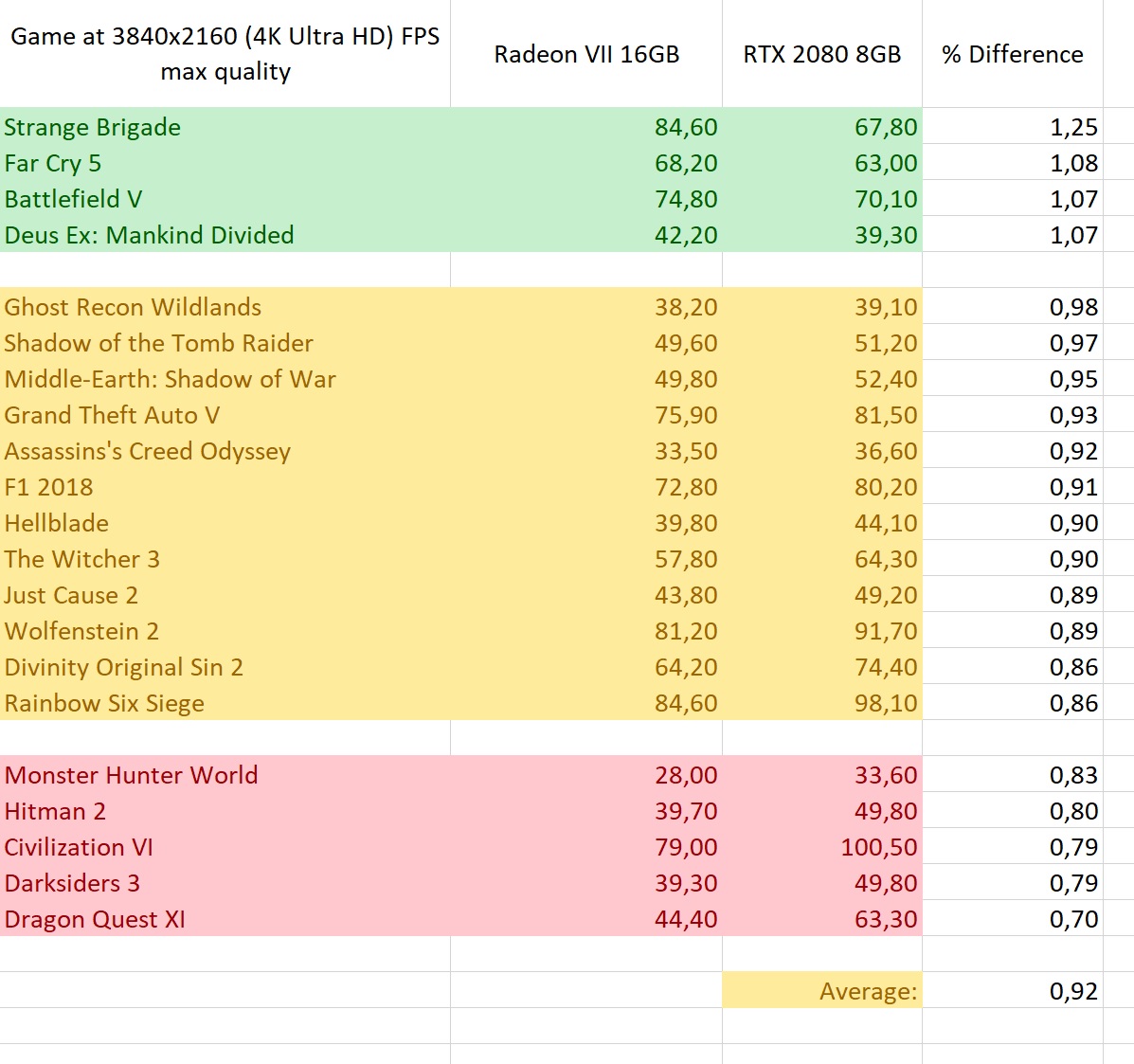The width and height of the screenshot is (1134, 1064).
Task: Select Deus Ex Radeon value 42,20
Action: pos(586,234)
